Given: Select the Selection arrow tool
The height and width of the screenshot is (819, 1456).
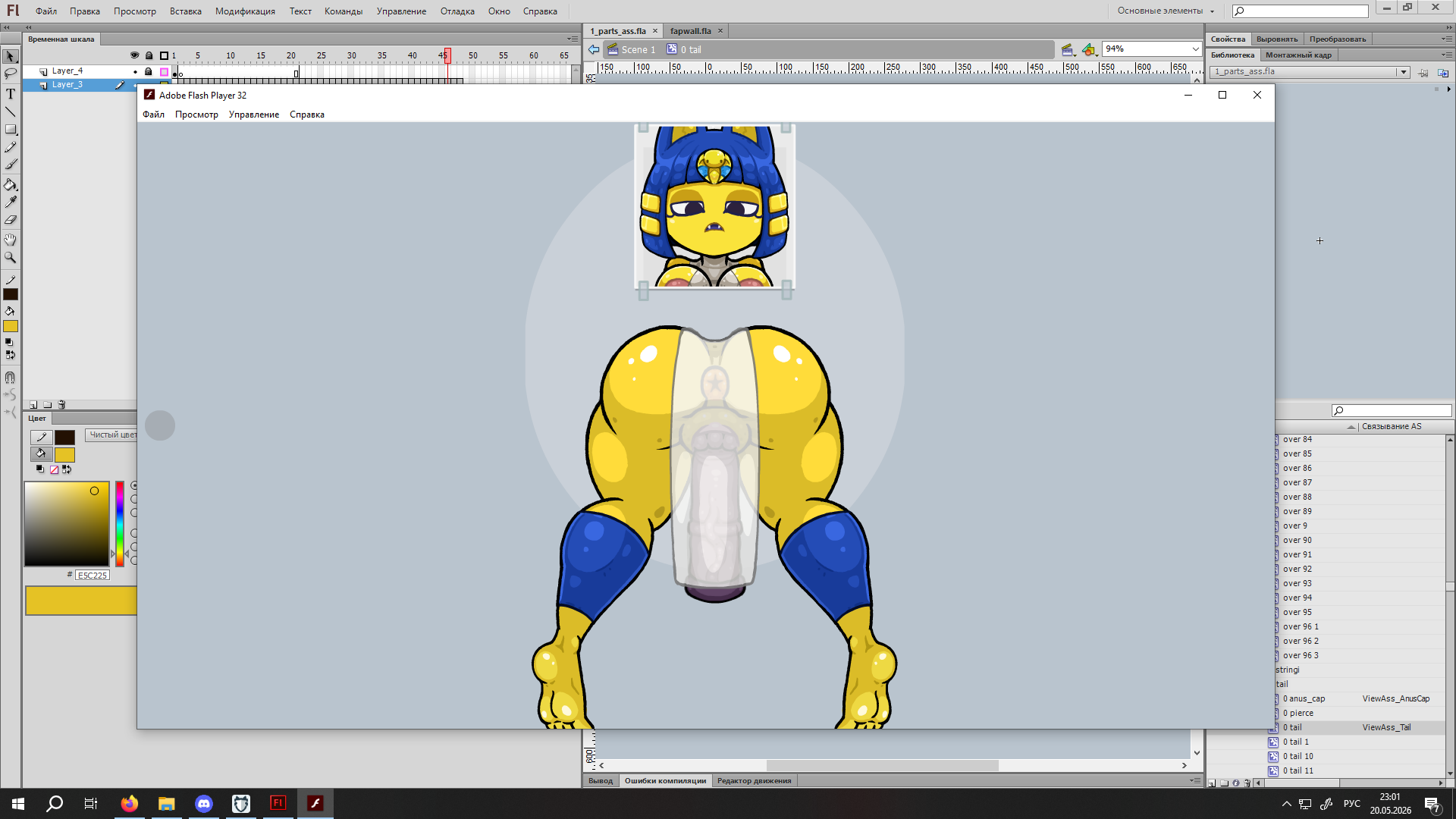Looking at the screenshot, I should coord(11,56).
